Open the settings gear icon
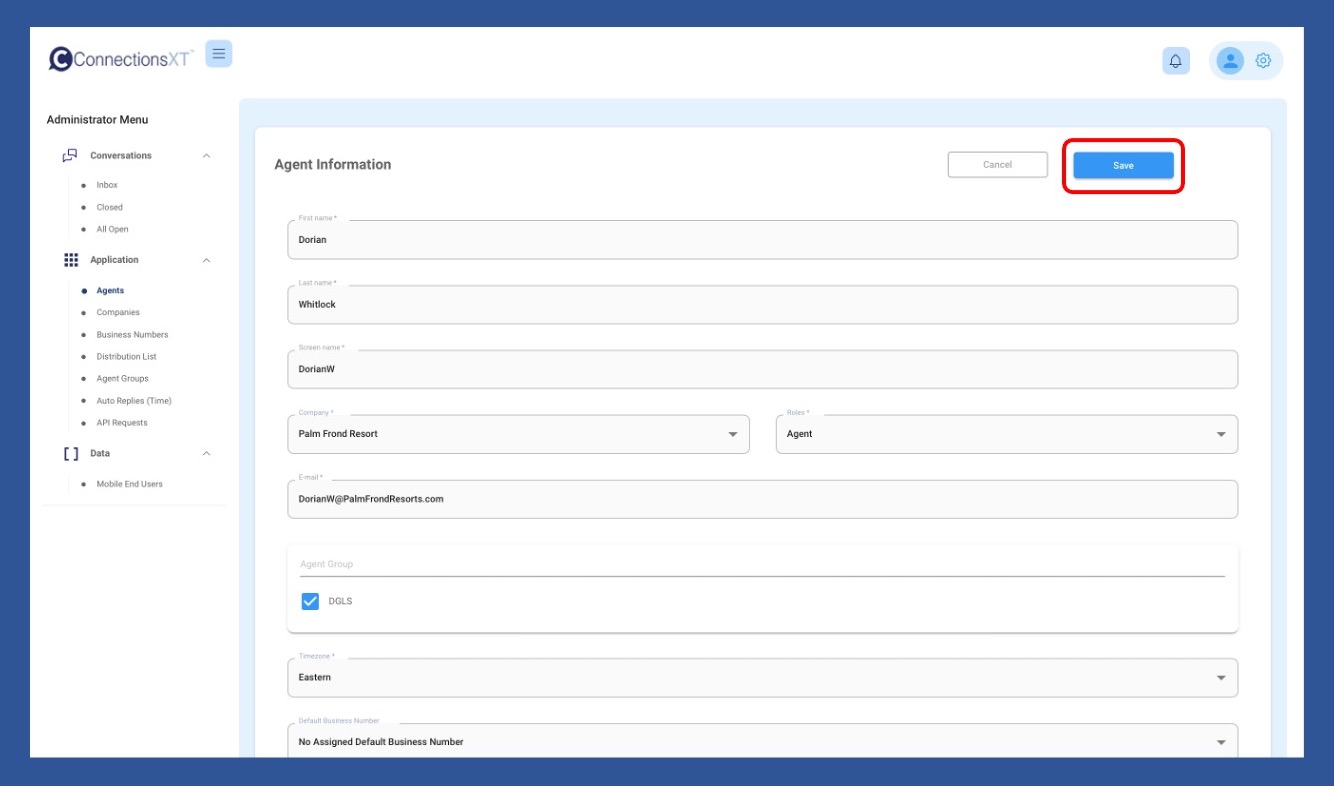The width and height of the screenshot is (1334, 786). (1263, 61)
